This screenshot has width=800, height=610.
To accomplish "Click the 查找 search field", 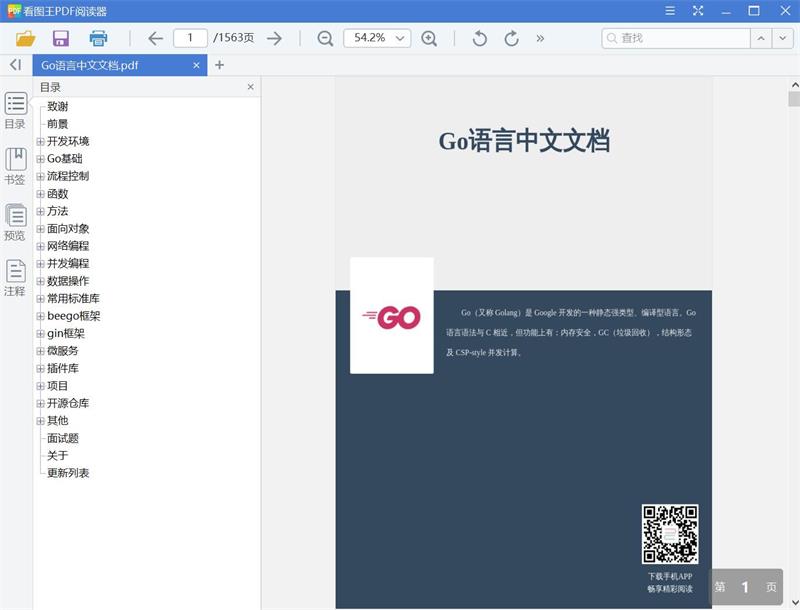I will pyautogui.click(x=676, y=38).
